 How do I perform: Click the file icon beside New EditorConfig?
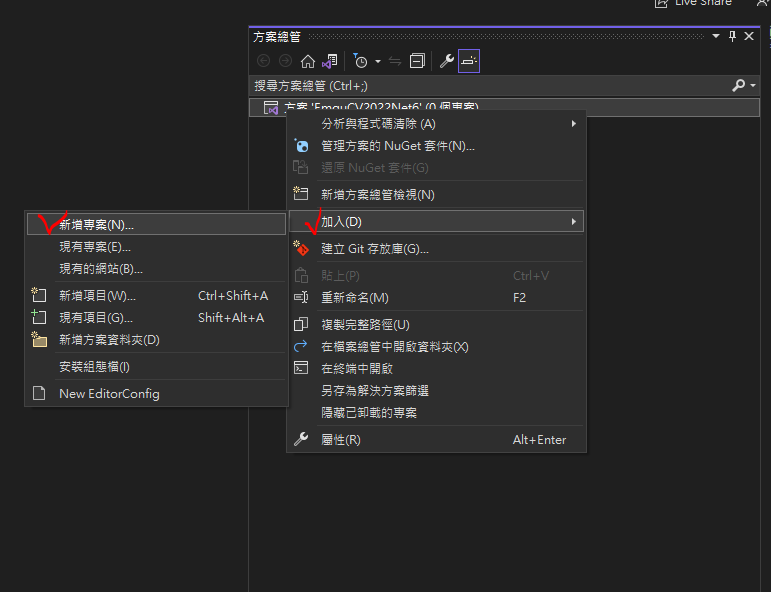(x=39, y=393)
